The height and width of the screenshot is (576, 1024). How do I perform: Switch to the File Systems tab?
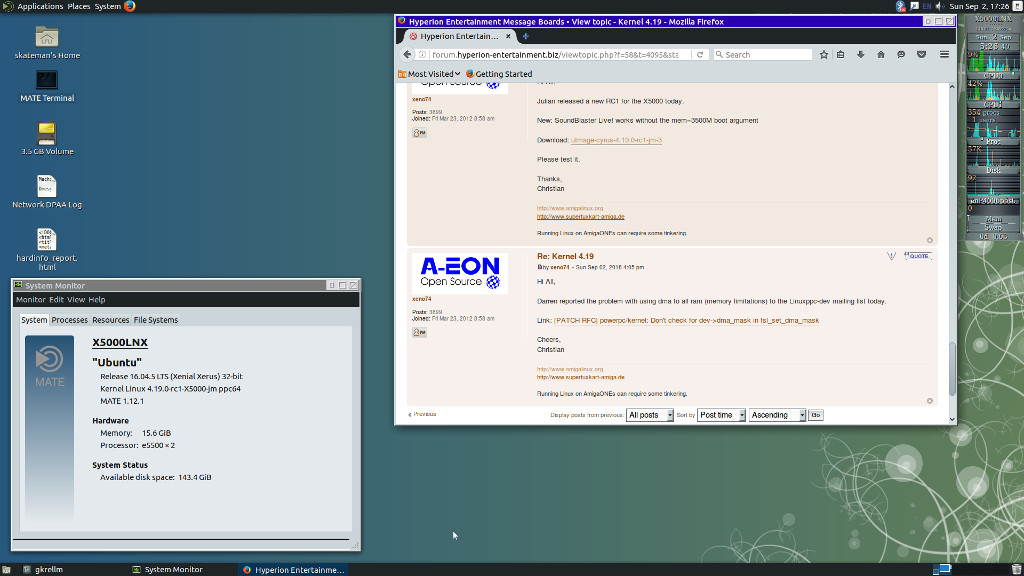[x=155, y=320]
